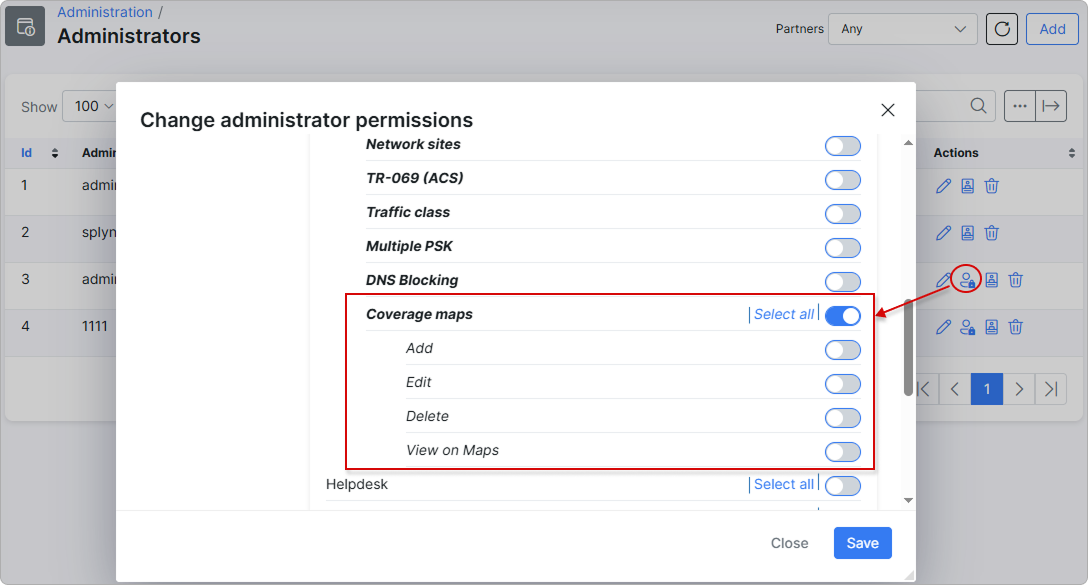
Task: Click the pencil edit icon in row 2
Action: (943, 233)
